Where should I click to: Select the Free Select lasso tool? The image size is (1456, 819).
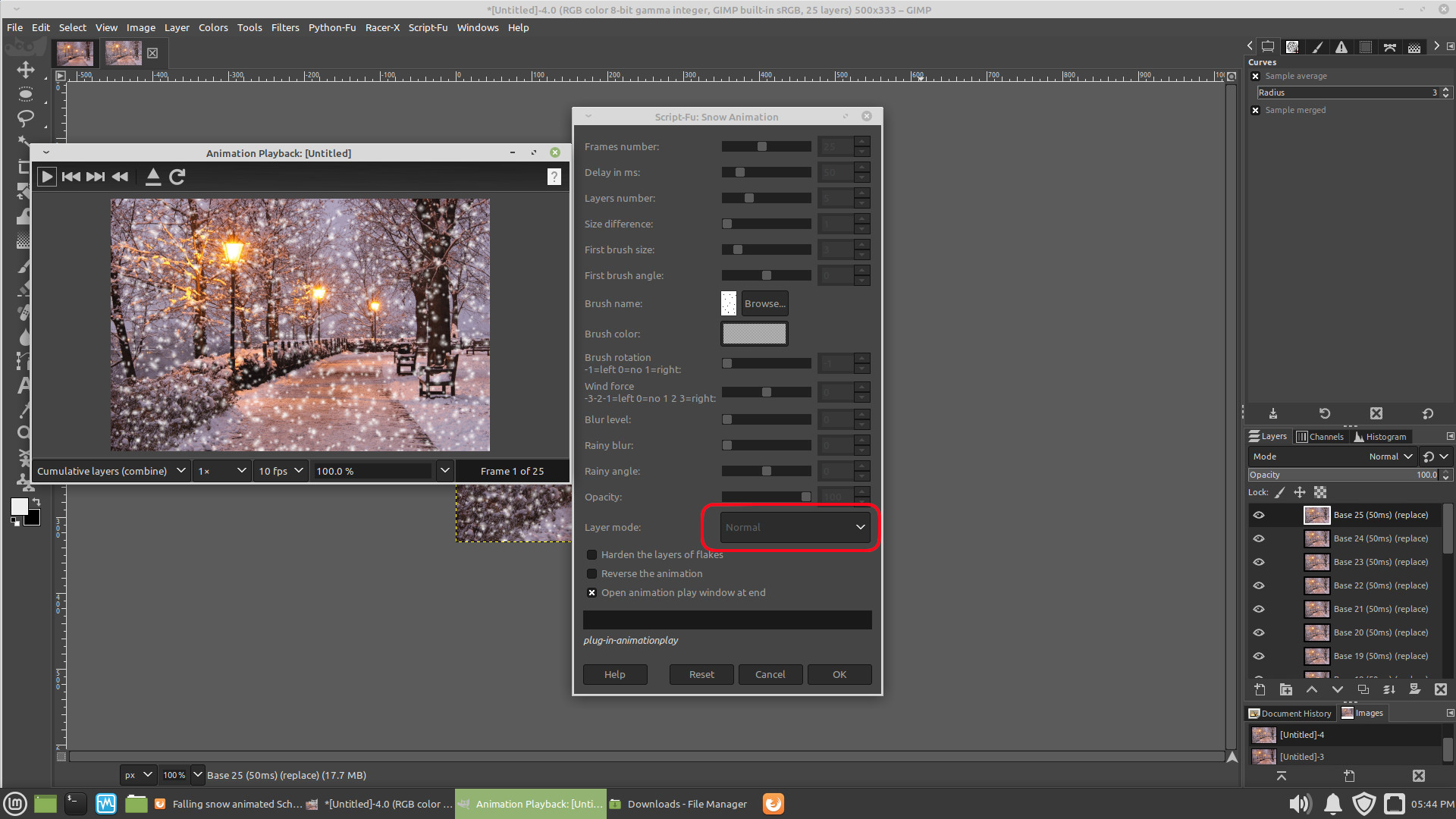tap(25, 118)
